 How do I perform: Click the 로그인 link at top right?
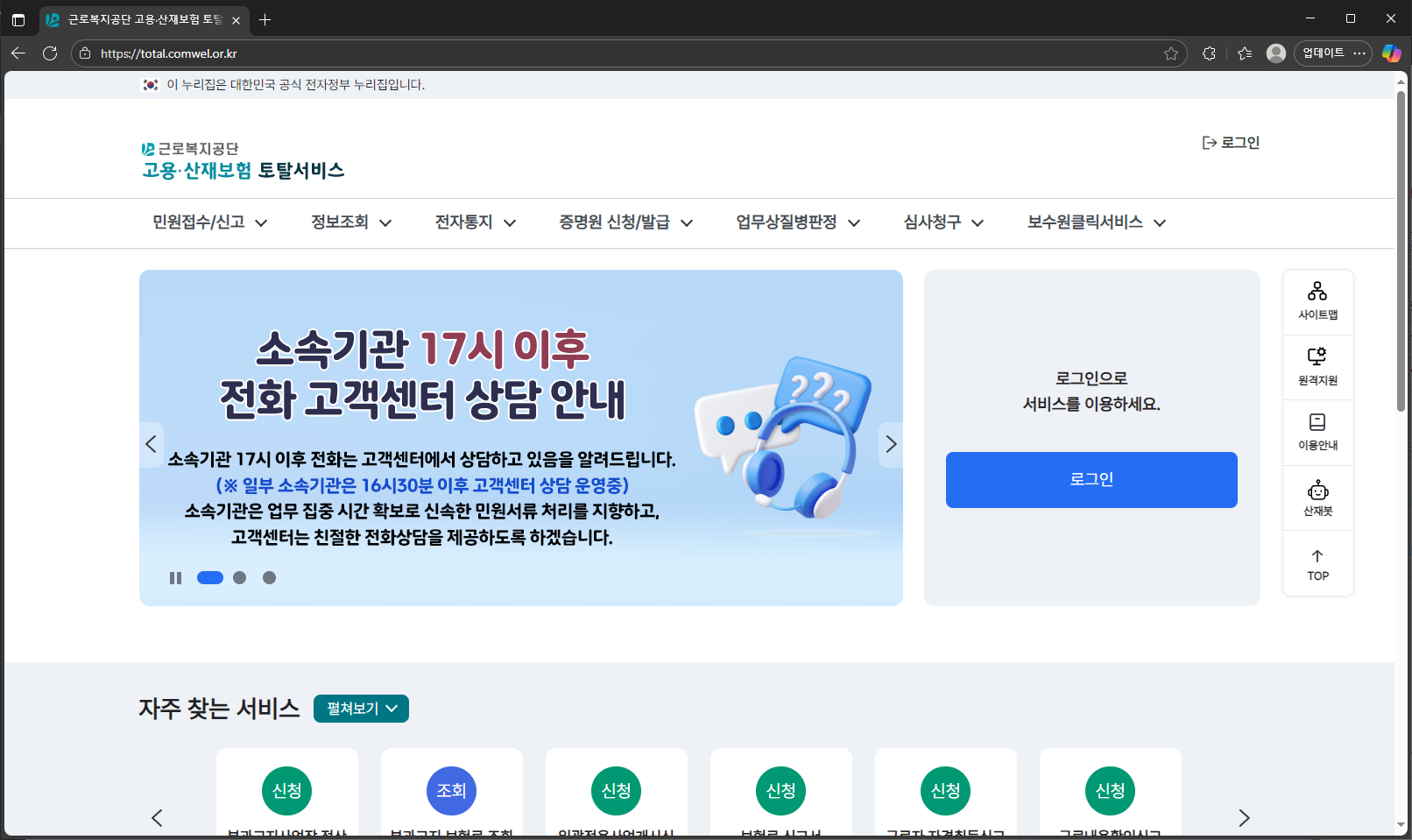tap(1230, 142)
